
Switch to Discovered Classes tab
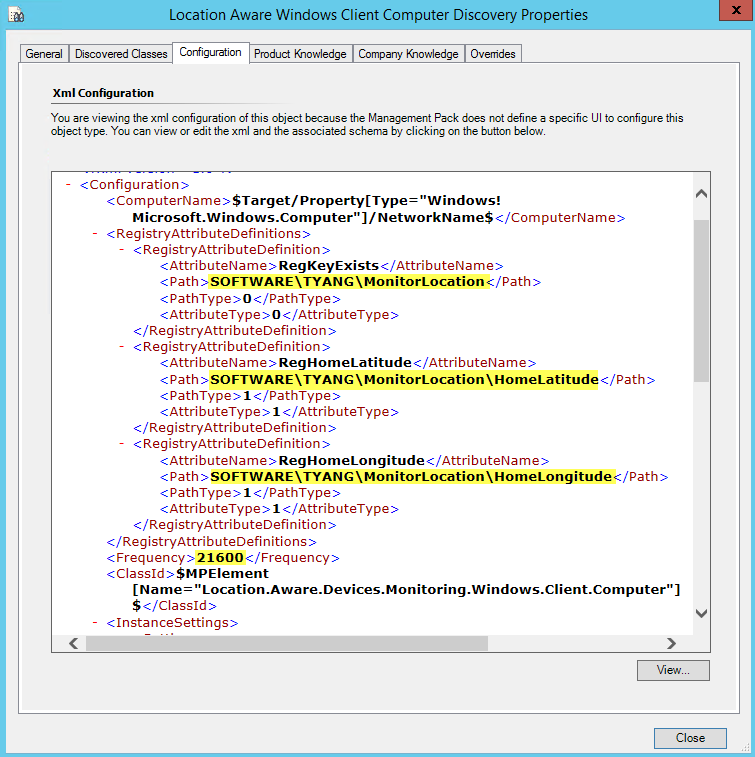coord(121,54)
